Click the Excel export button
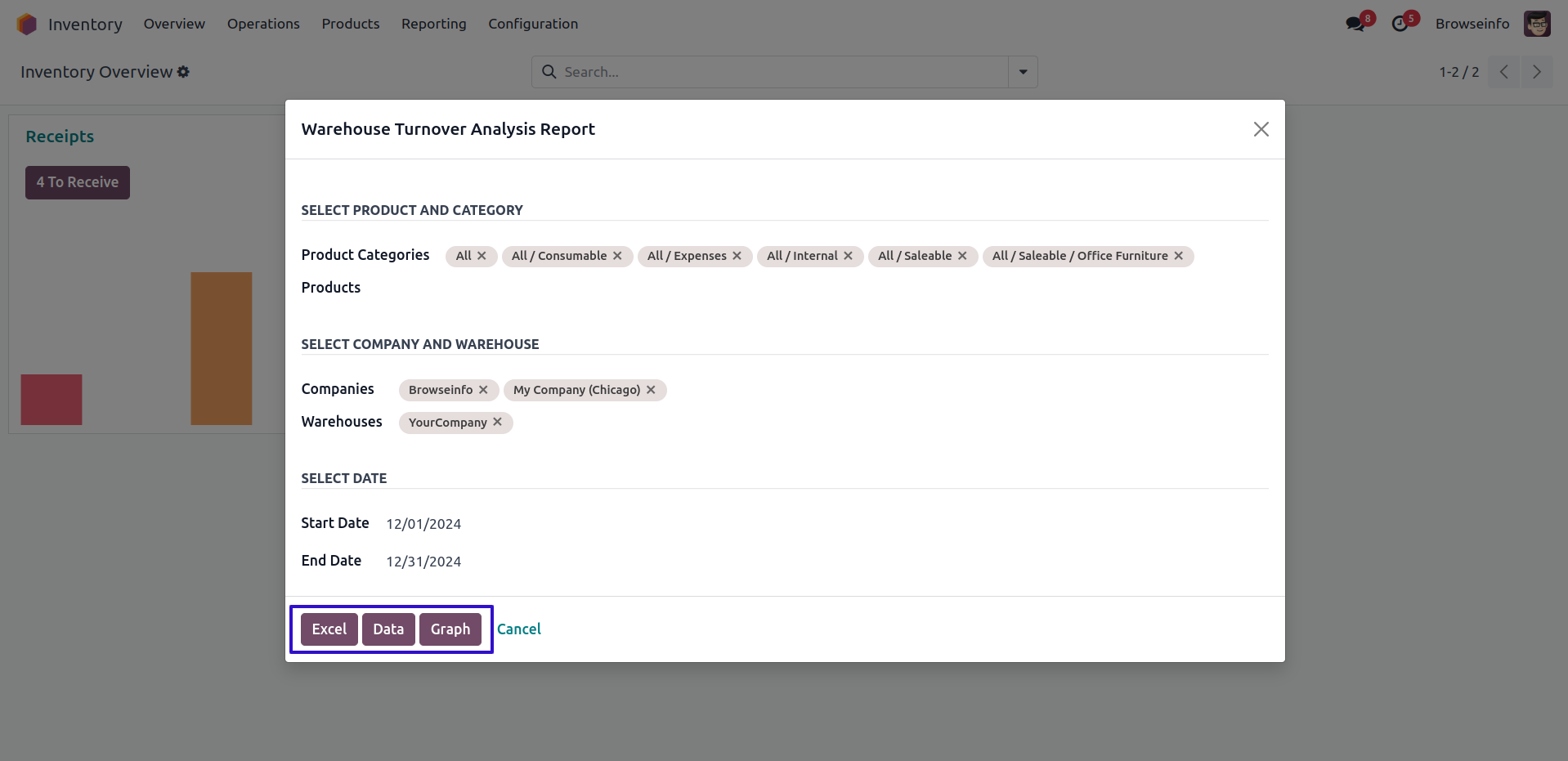 point(329,629)
